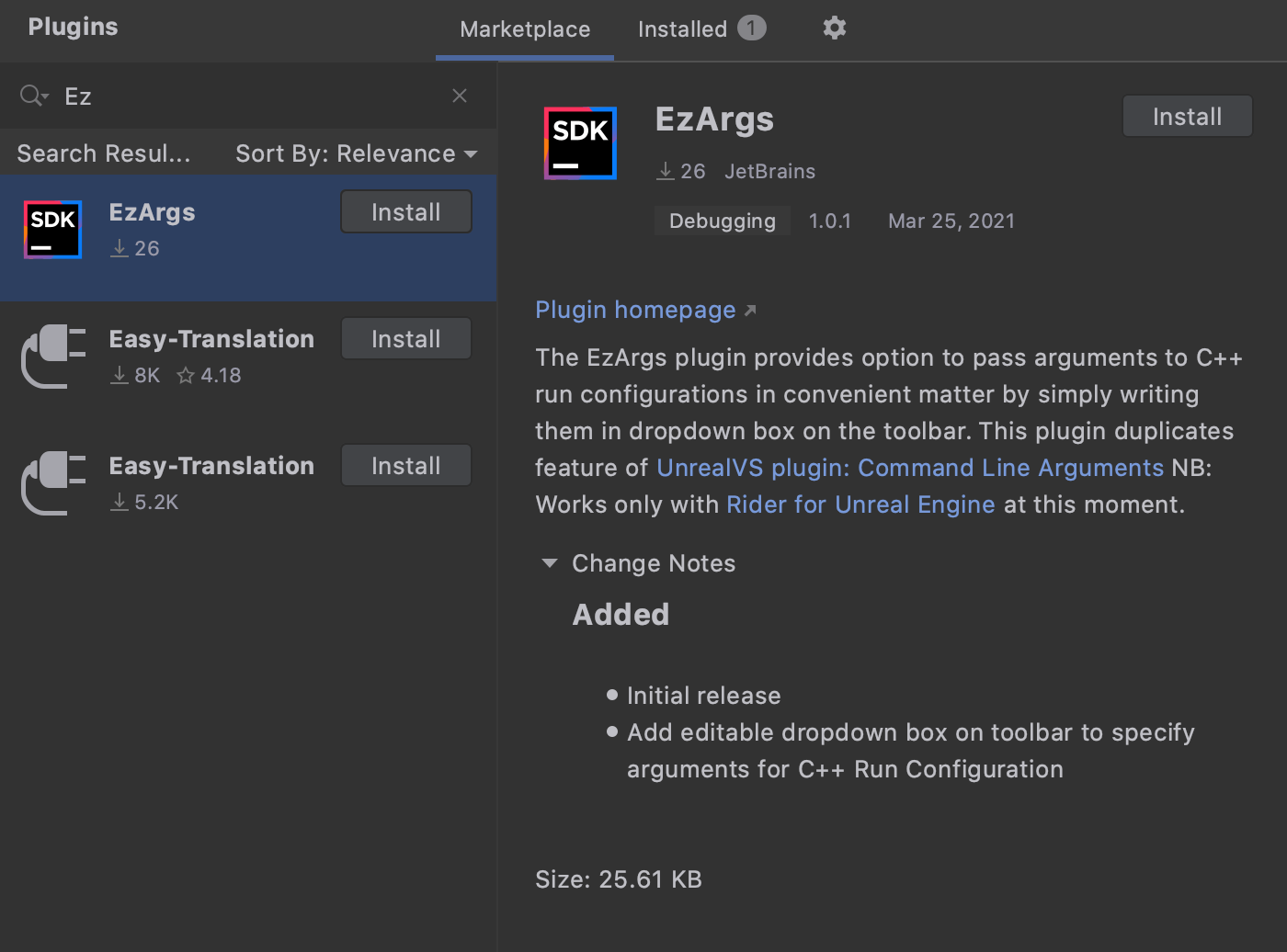Click Change Notes label

tap(654, 563)
